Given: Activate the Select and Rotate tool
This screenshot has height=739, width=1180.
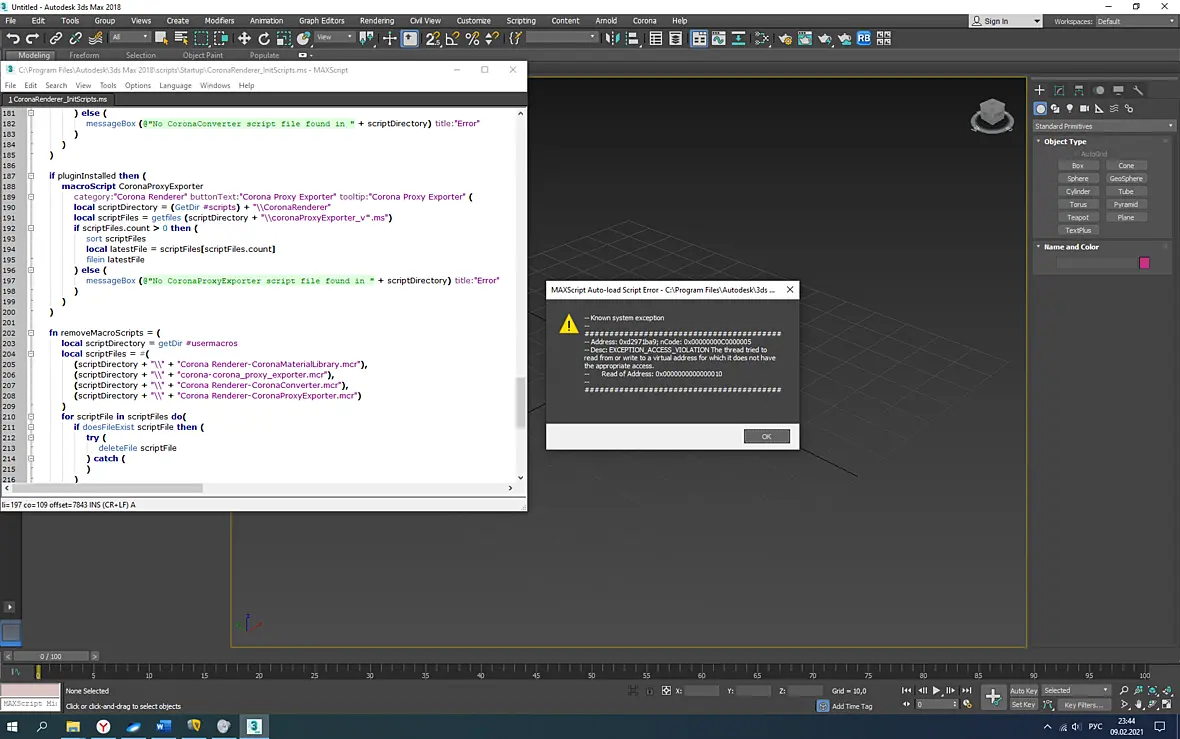Looking at the screenshot, I should 264,38.
